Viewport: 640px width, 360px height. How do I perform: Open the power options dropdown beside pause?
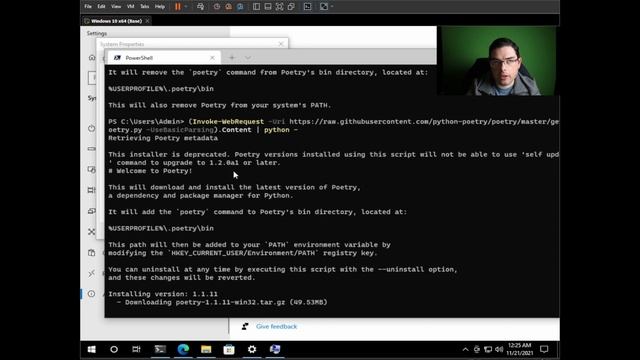pyautogui.click(x=186, y=7)
